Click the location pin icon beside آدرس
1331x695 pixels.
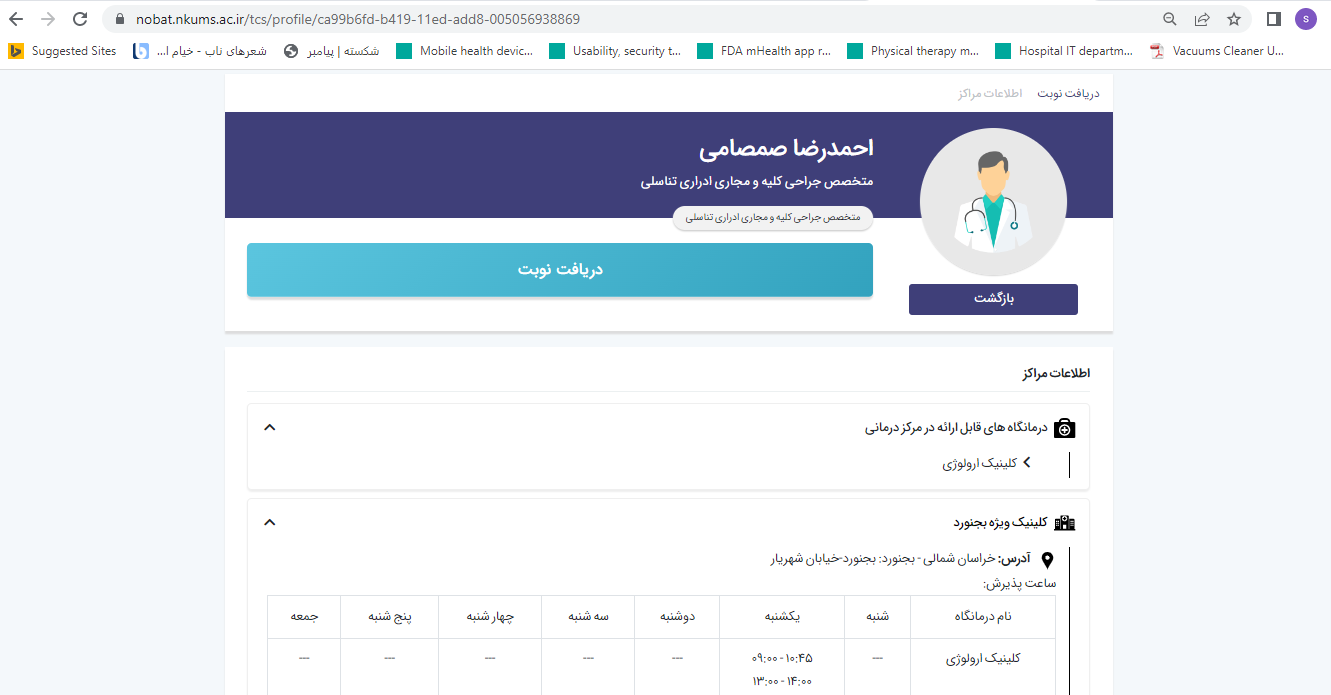pos(1047,560)
